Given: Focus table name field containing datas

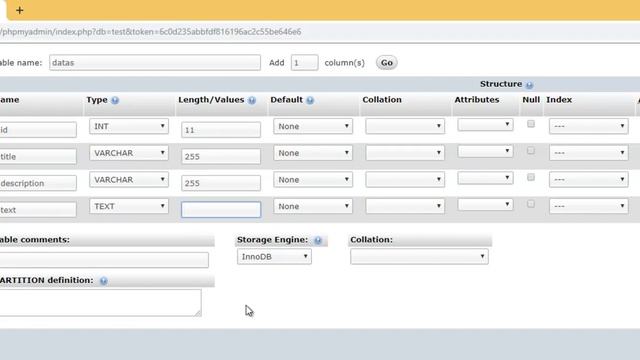Looking at the screenshot, I should tap(155, 63).
